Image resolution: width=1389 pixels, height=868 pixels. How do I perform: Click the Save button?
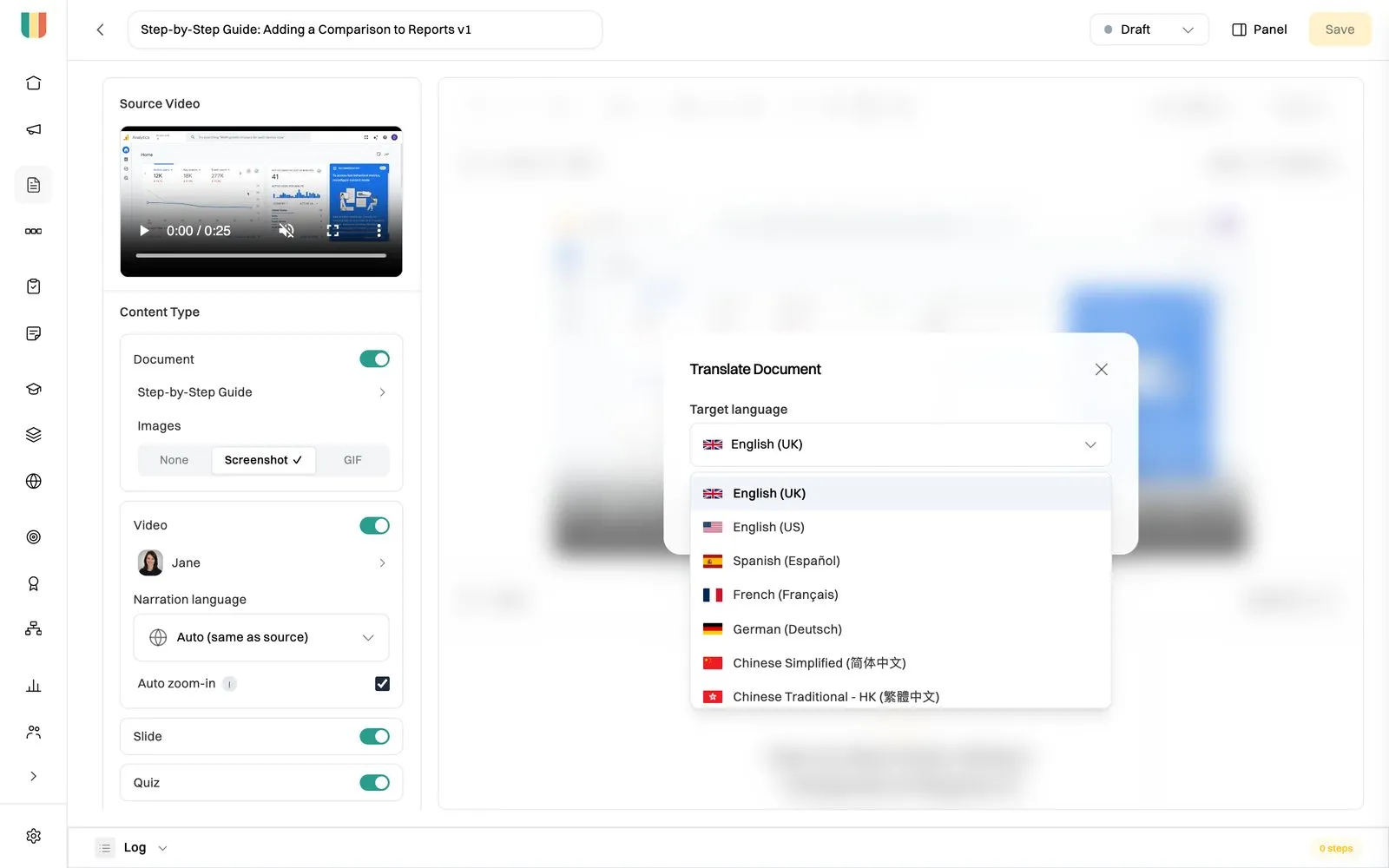tap(1340, 30)
